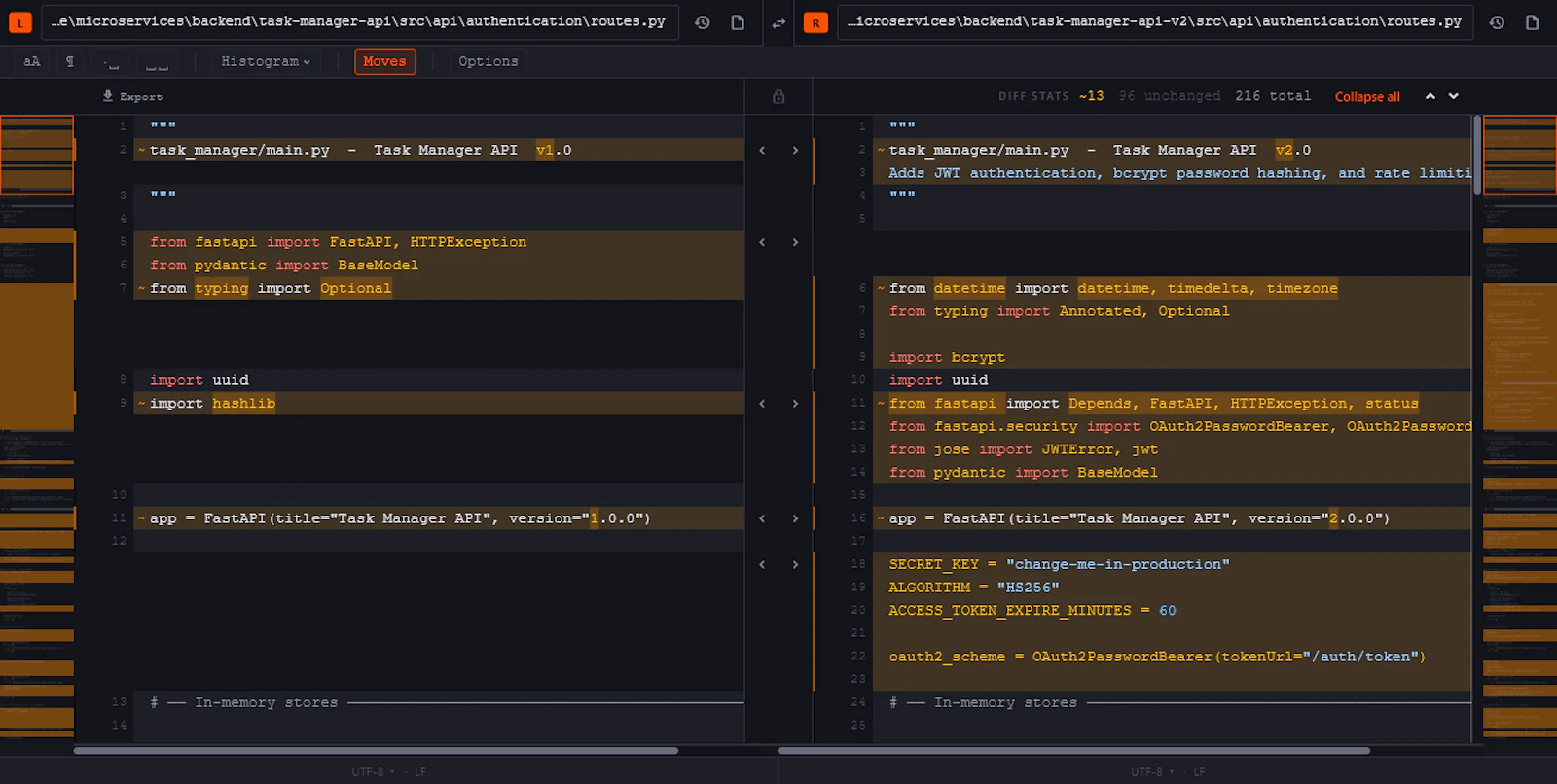Click '216 total' stat

[x=1273, y=96]
